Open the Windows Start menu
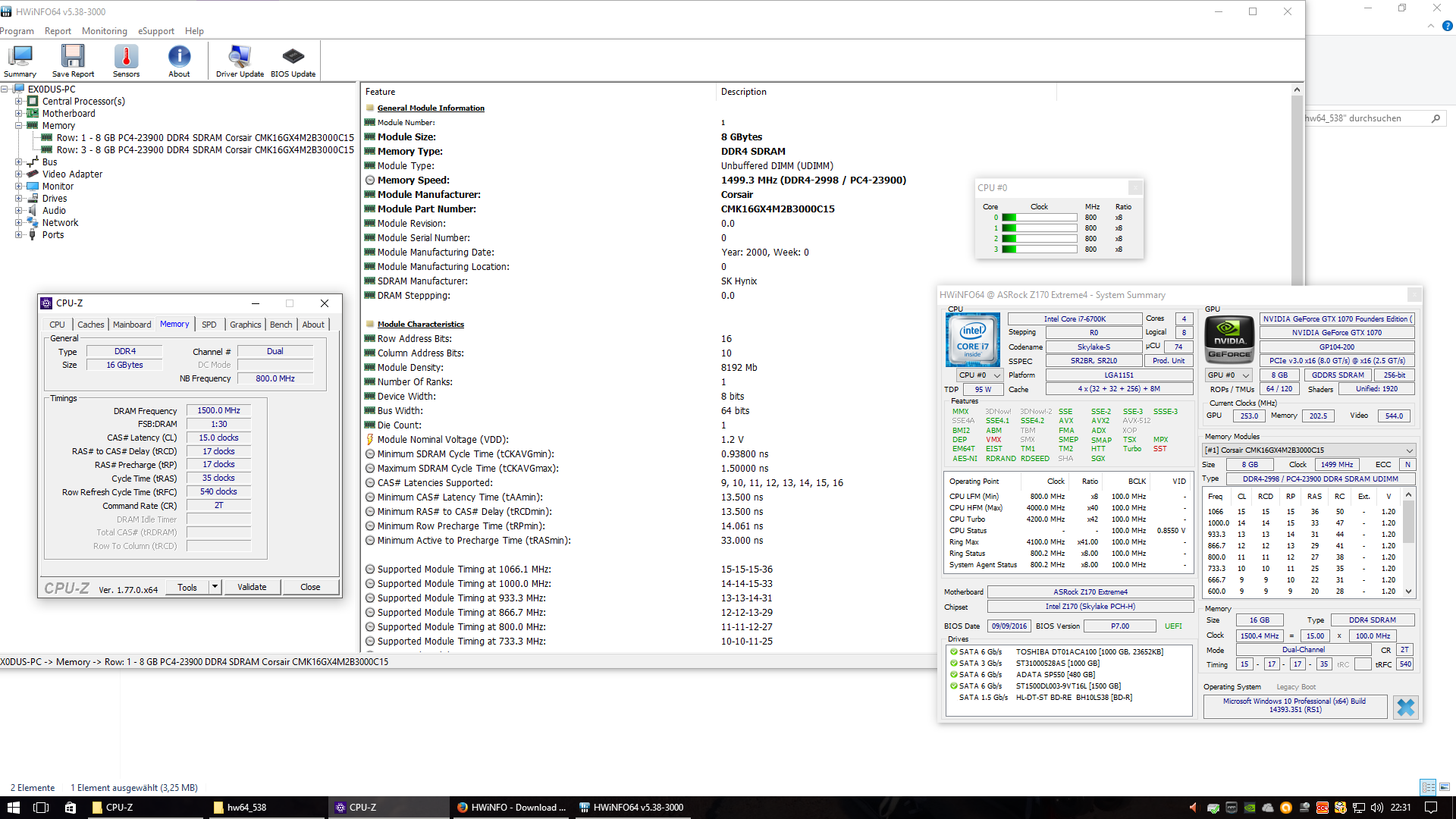 click(13, 808)
